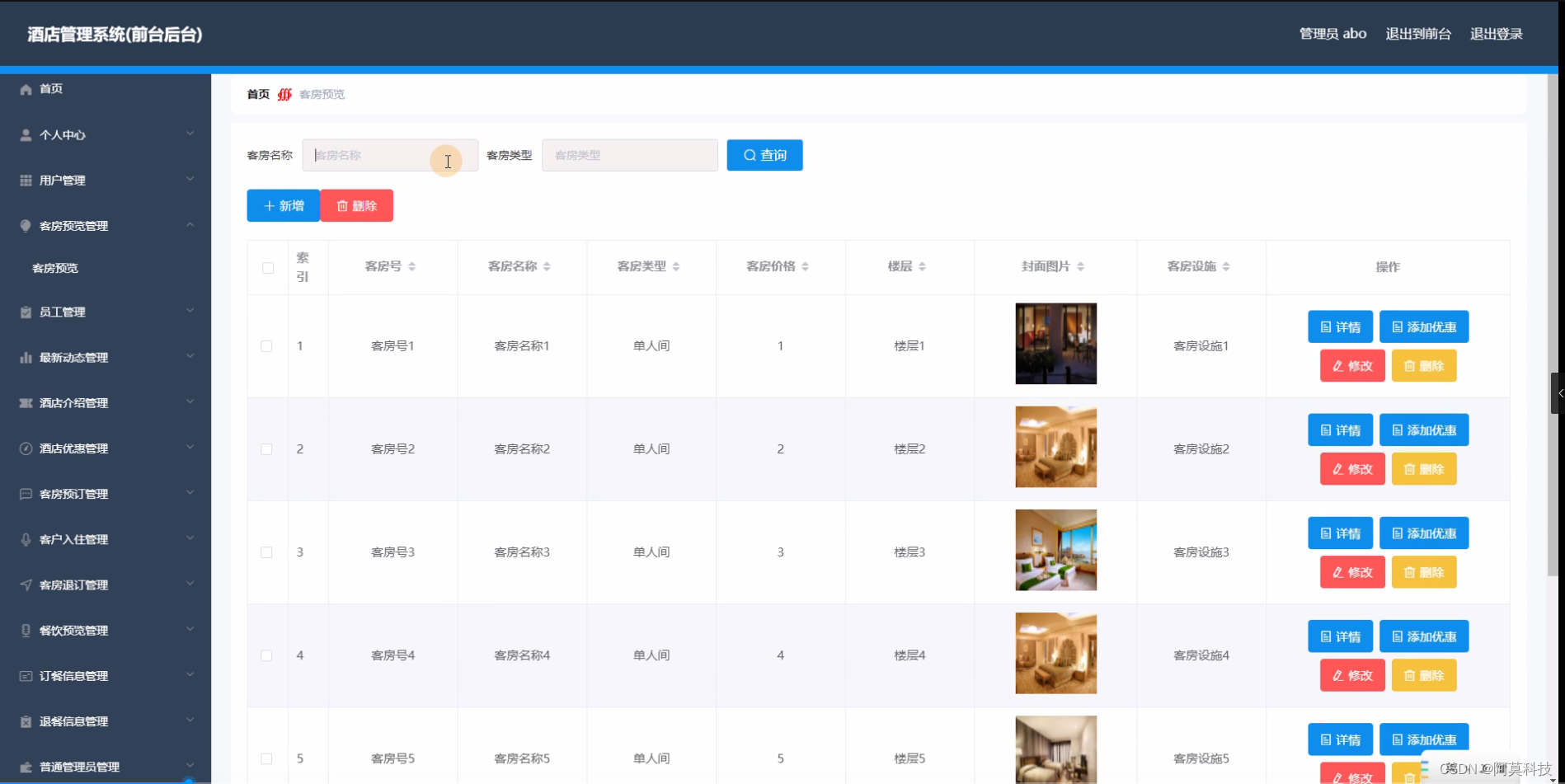1565x784 pixels.
Task: Click the compass icon beside 酒店优惠管理
Action: pos(26,448)
